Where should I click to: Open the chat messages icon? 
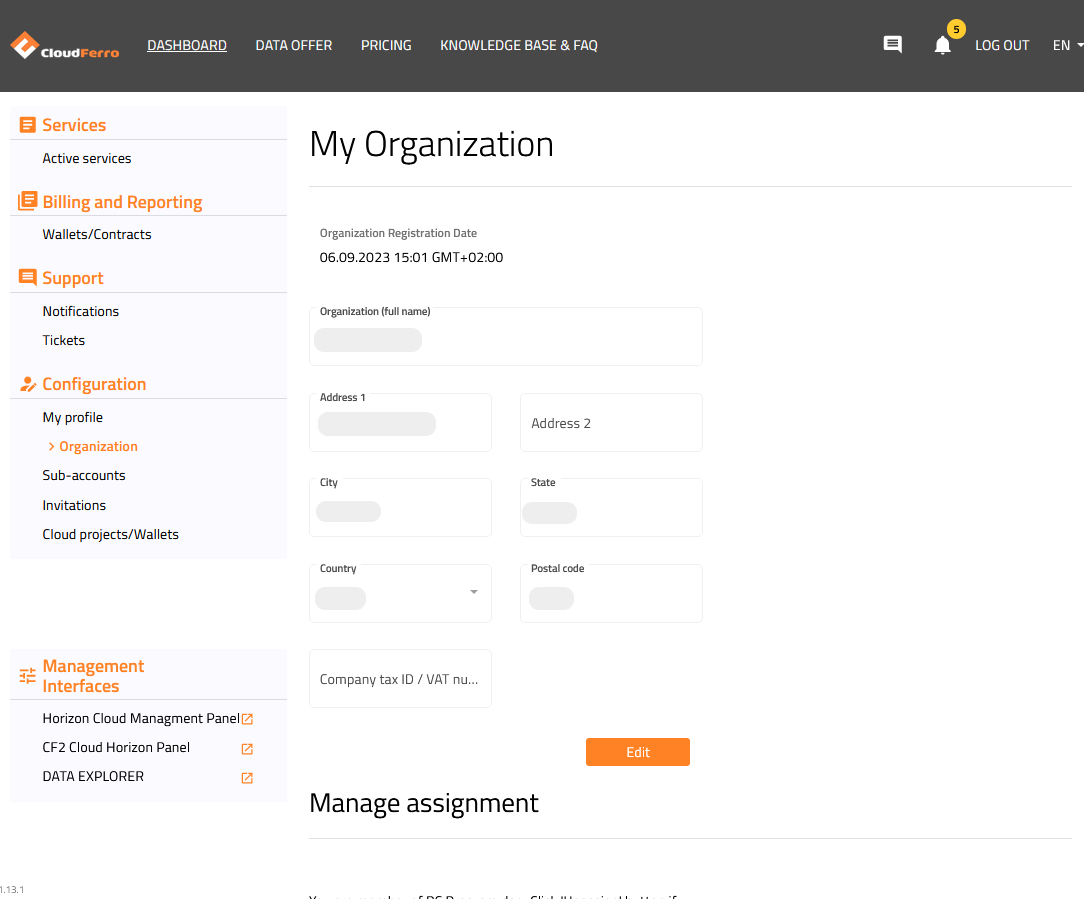(892, 44)
